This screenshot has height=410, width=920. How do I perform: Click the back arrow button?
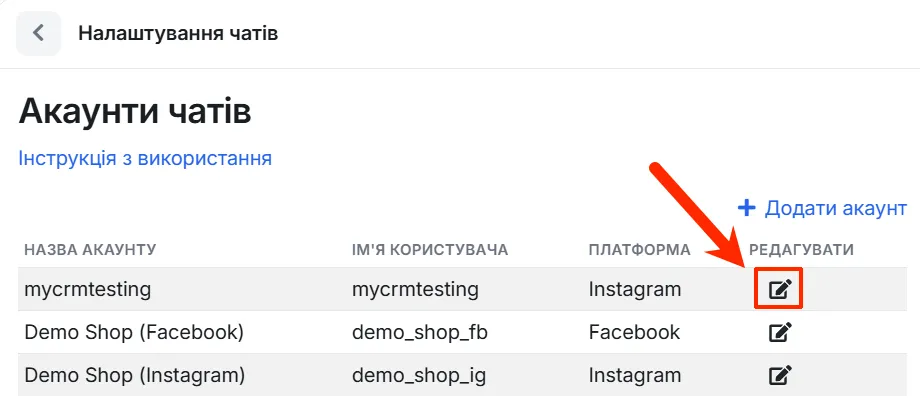tap(39, 33)
